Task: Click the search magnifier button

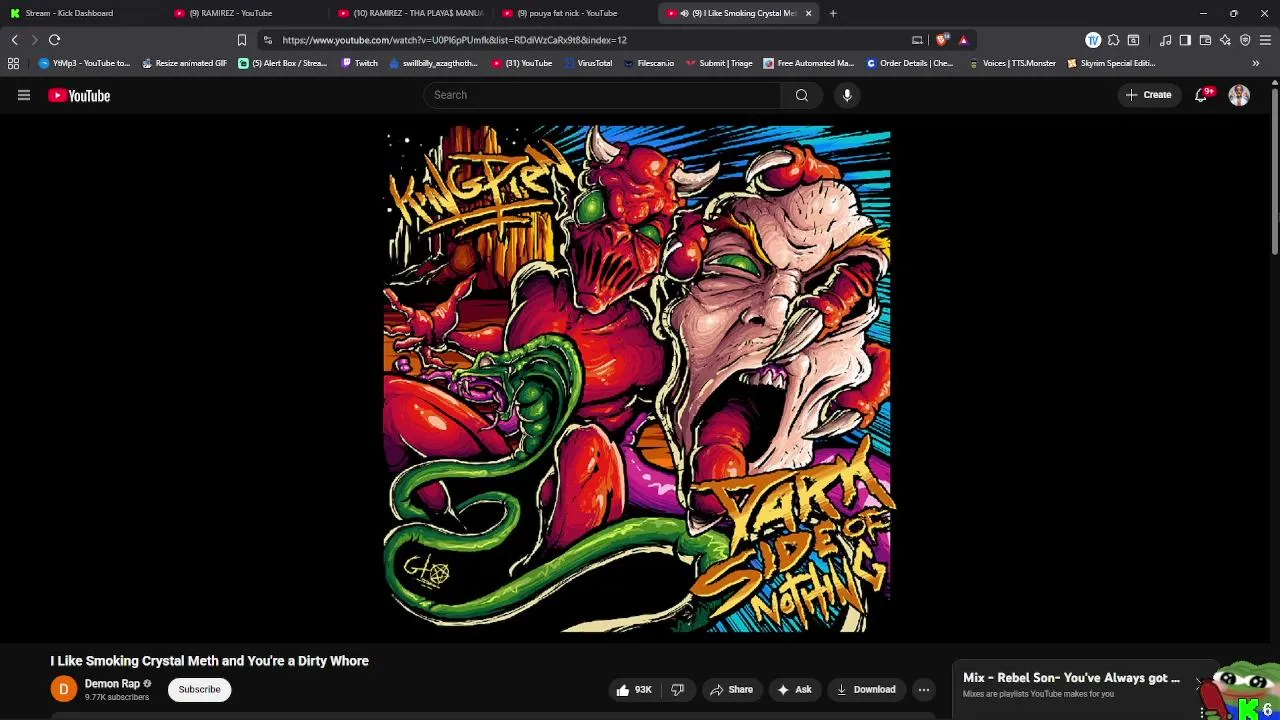Action: [x=801, y=95]
